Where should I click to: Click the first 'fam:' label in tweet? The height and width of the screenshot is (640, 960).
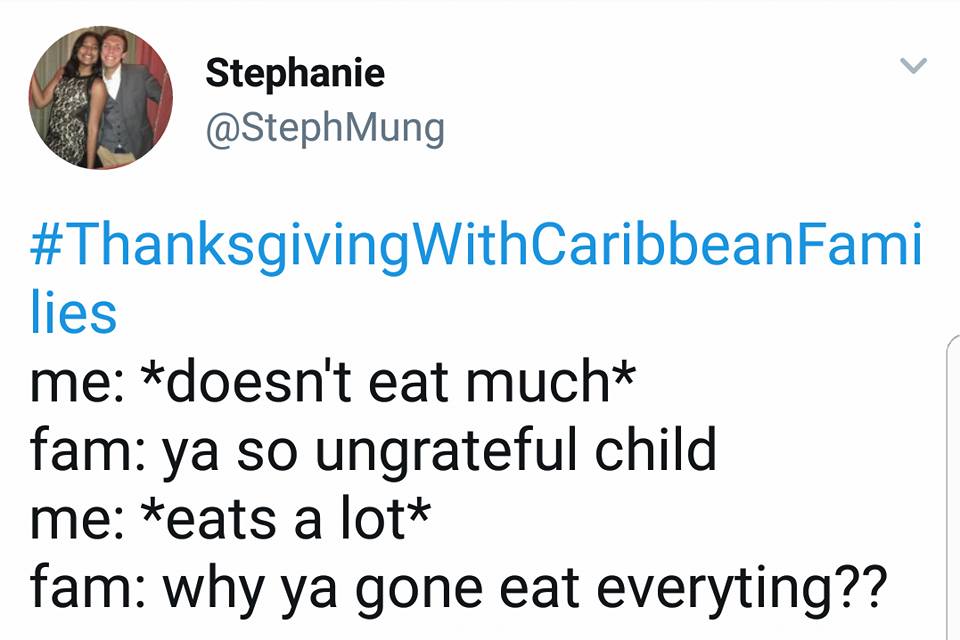(88, 450)
